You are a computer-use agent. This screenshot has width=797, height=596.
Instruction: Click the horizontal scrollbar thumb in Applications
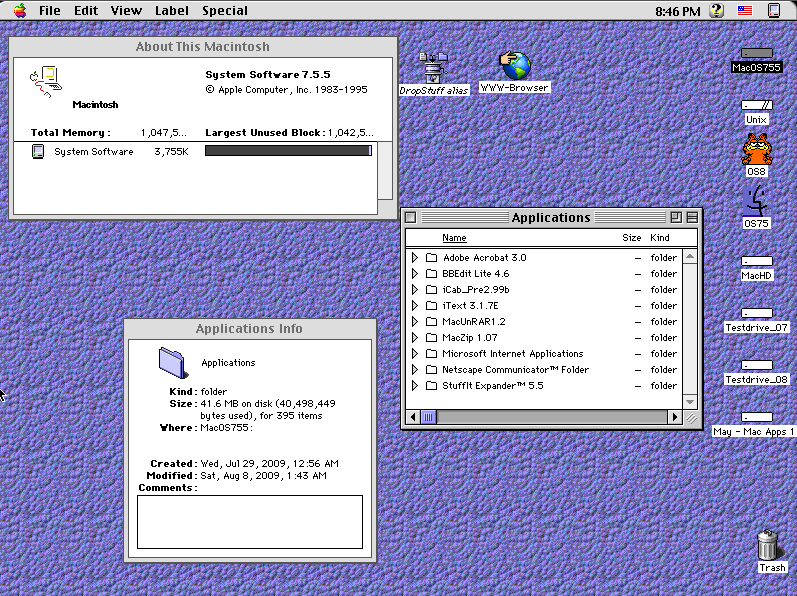point(429,417)
